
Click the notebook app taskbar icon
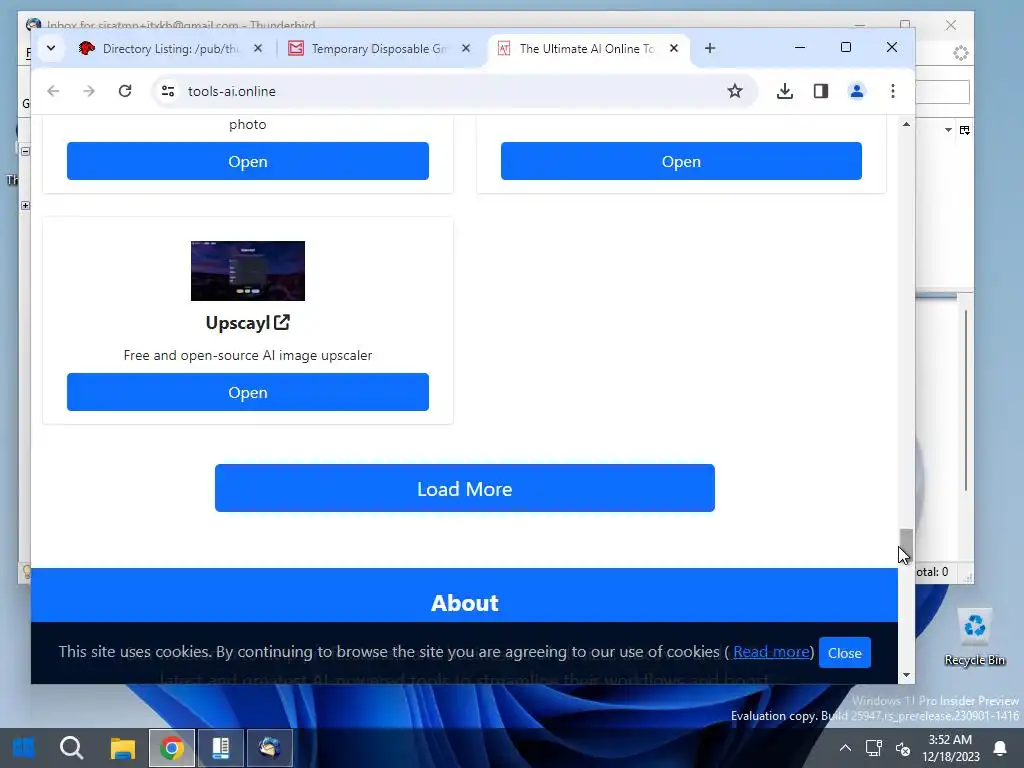[x=221, y=748]
